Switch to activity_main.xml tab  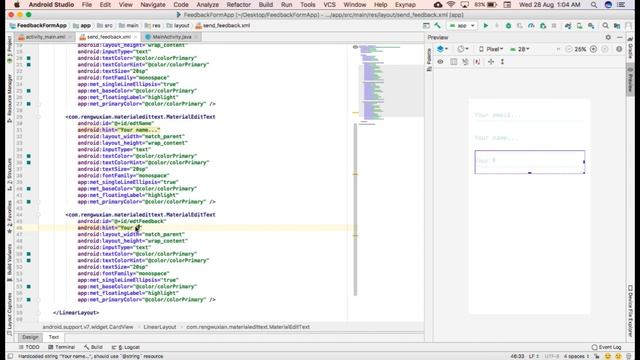tap(45, 37)
